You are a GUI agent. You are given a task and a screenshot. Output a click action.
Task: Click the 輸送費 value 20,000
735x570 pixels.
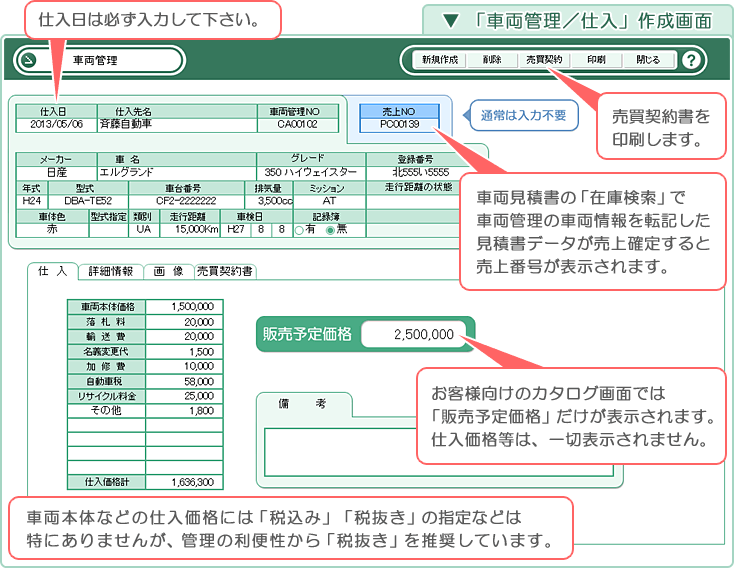click(184, 337)
